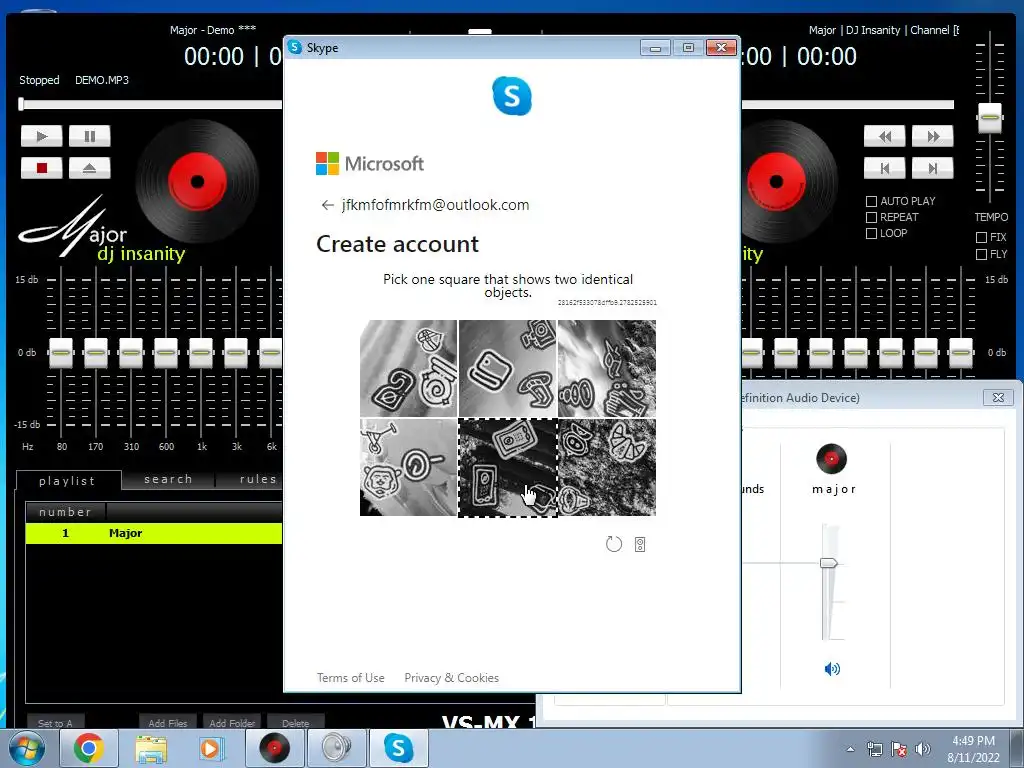Pick the top-left captcha square
This screenshot has width=1024, height=768.
pos(409,368)
